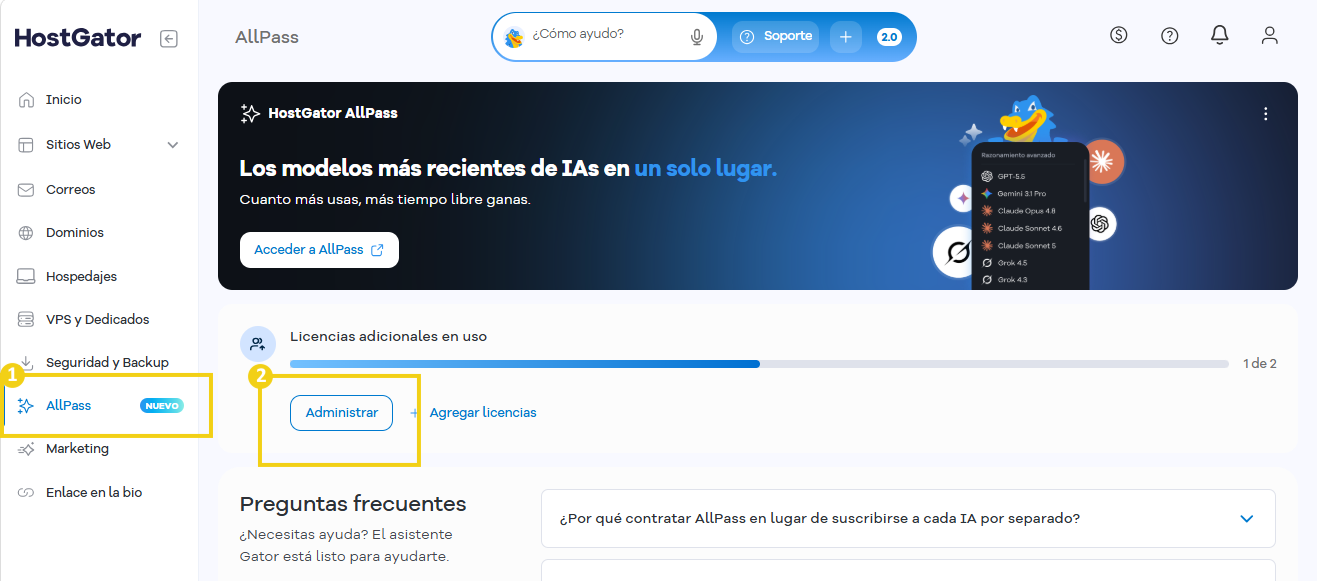Image resolution: width=1317 pixels, height=581 pixels.
Task: Open help with the question mark icon
Action: point(1170,35)
